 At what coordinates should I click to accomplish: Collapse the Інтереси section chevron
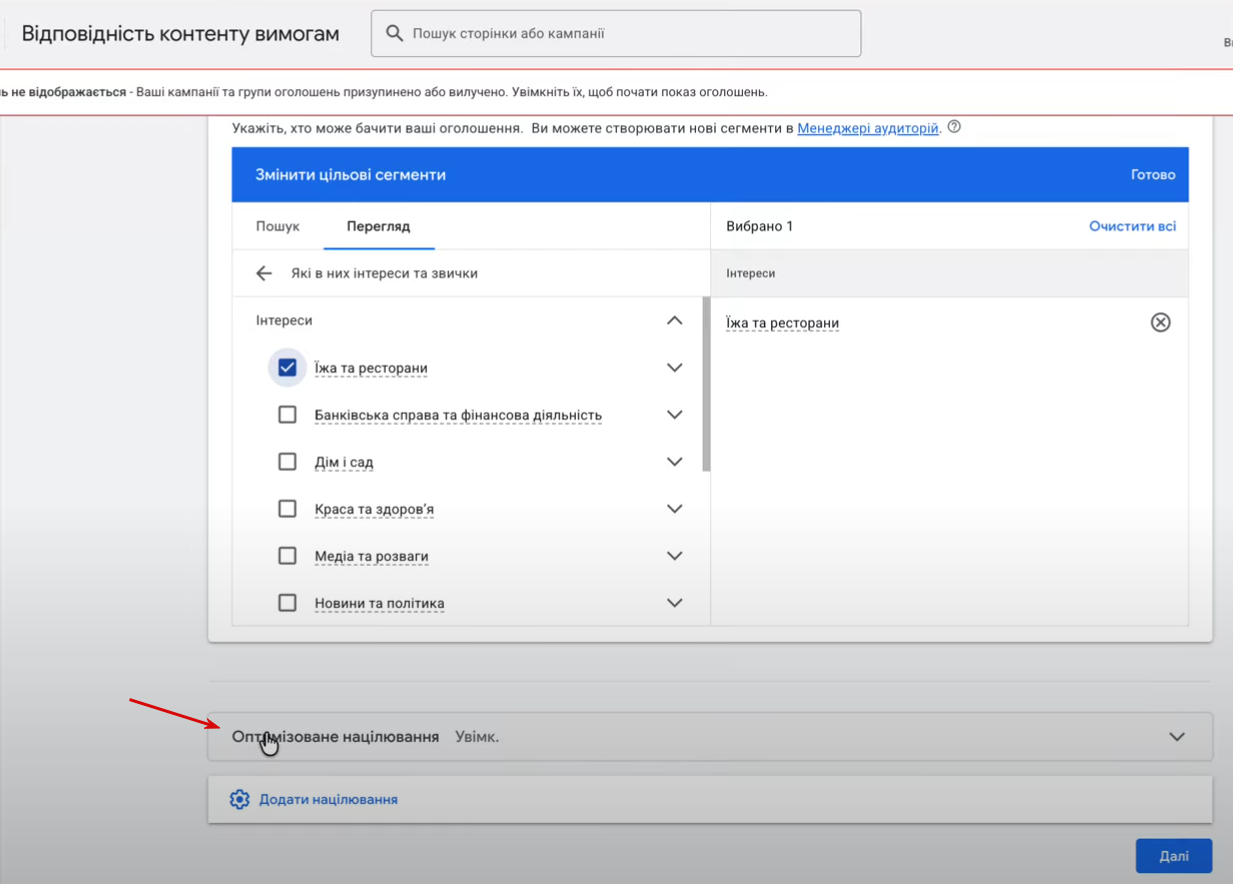674,321
